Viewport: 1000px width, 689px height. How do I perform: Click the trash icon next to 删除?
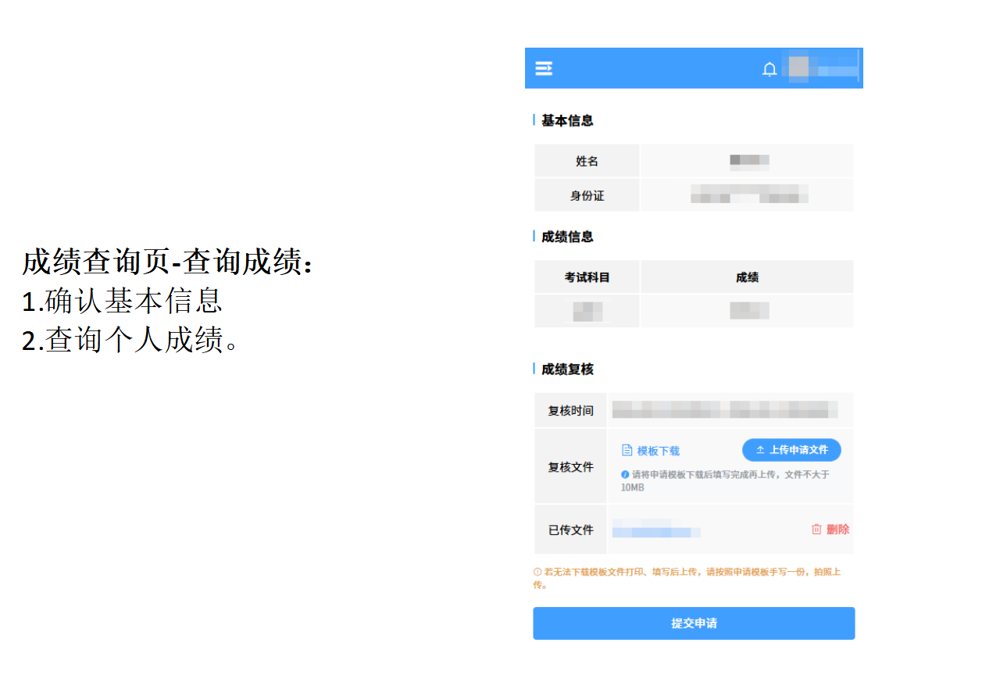pyautogui.click(x=816, y=529)
